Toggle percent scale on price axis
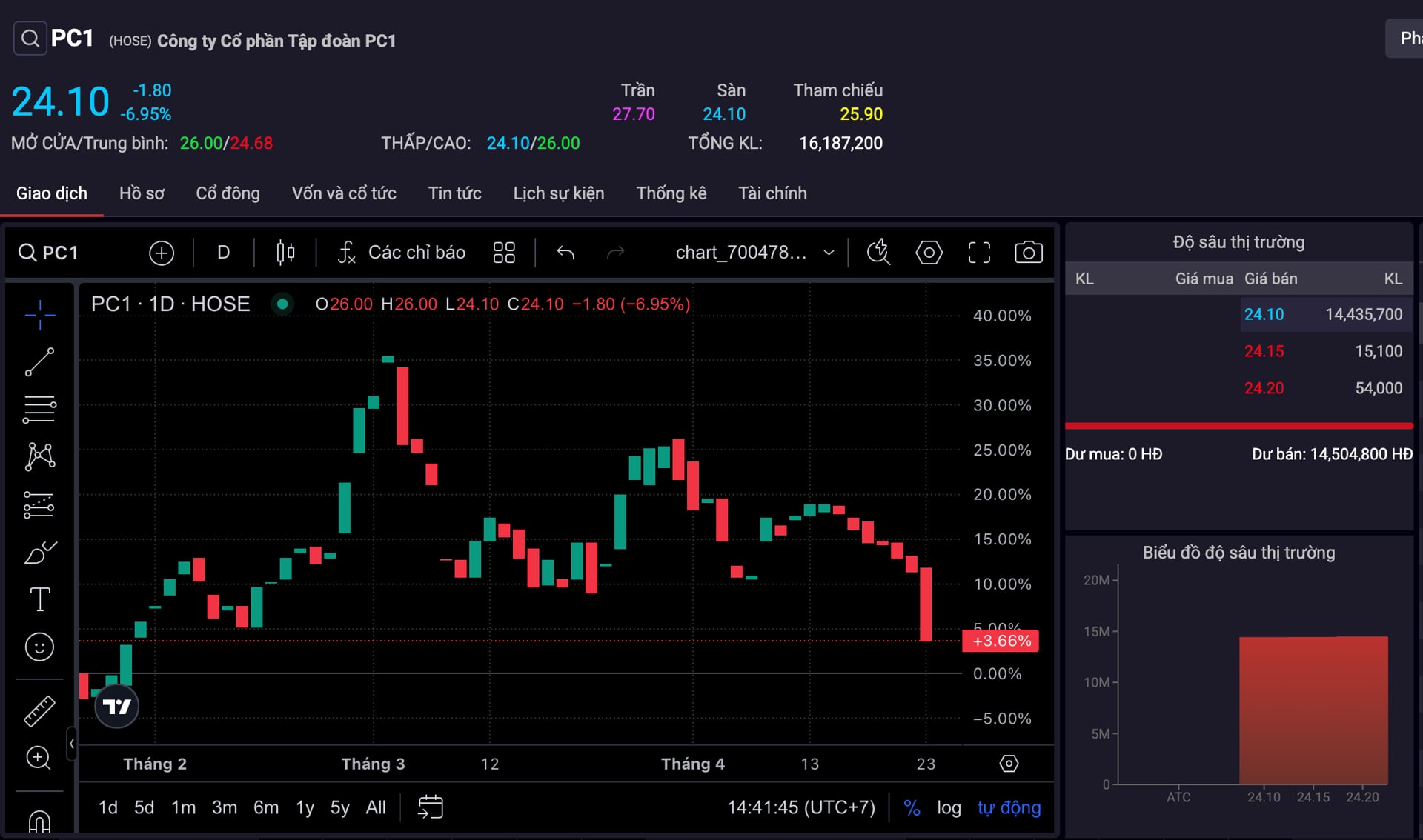This screenshot has width=1423, height=840. [912, 807]
